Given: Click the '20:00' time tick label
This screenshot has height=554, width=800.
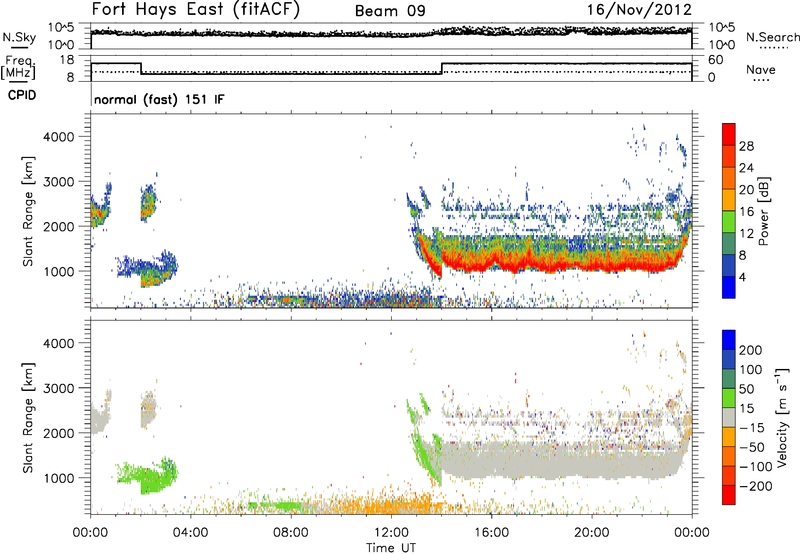Looking at the screenshot, I should [591, 533].
